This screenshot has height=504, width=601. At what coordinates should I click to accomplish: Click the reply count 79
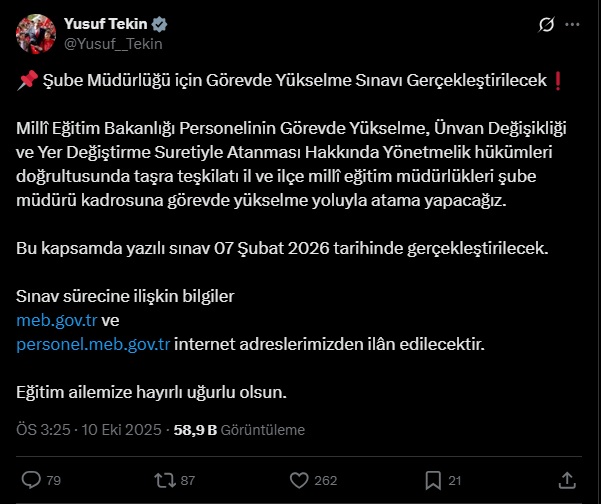[x=54, y=481]
